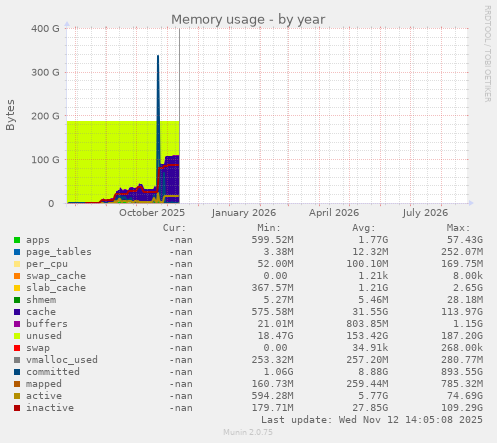Click the 'per_cpu' legend label
This screenshot has height=443, width=497.
[x=47, y=264]
